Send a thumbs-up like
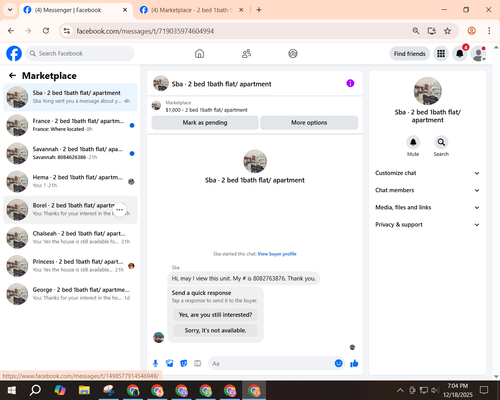The width and height of the screenshot is (500, 400). (x=354, y=363)
